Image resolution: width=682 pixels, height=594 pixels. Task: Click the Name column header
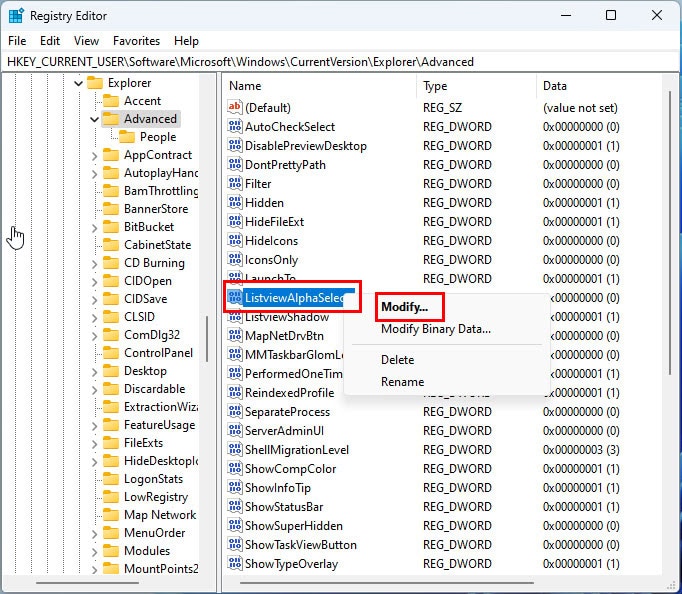pos(320,86)
